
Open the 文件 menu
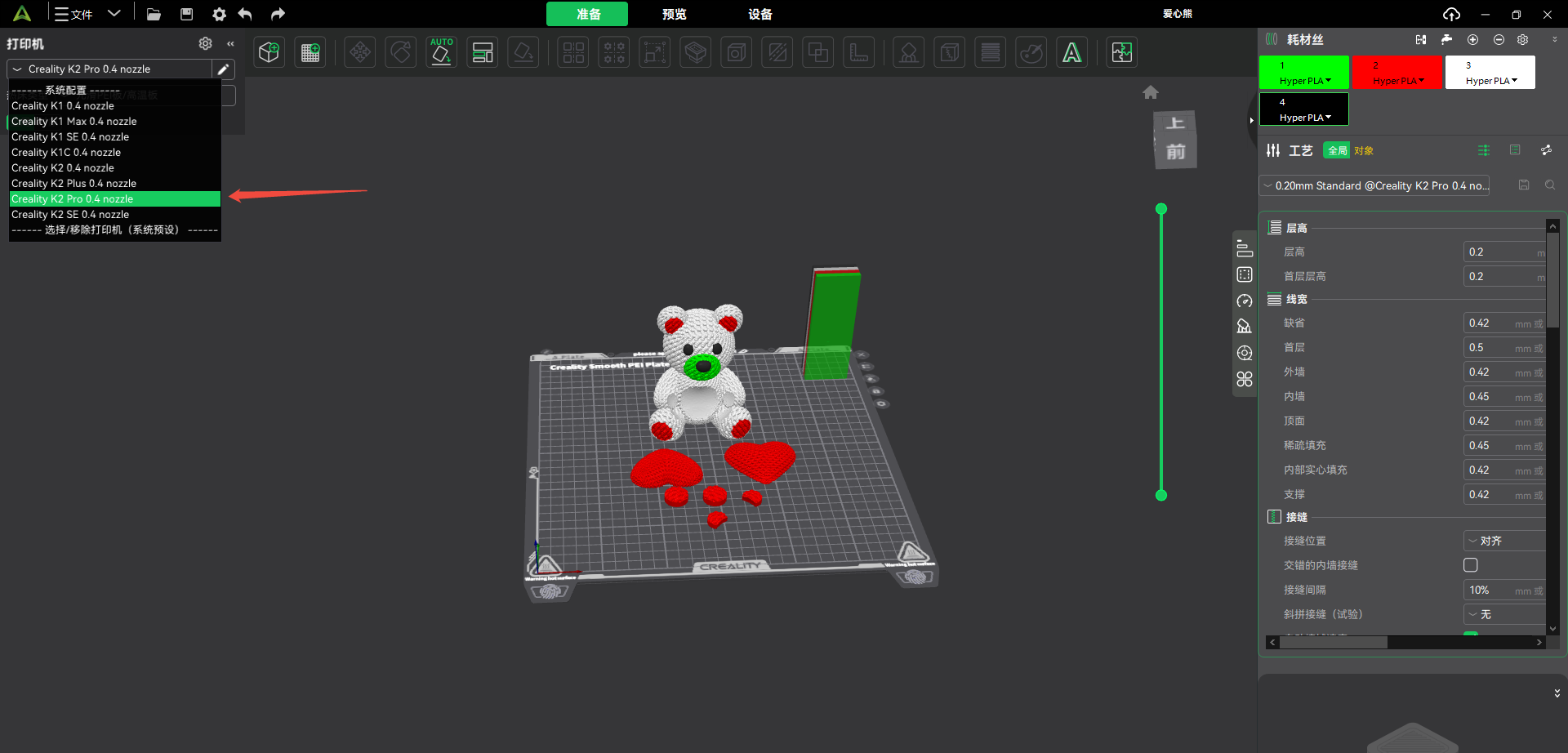click(74, 14)
